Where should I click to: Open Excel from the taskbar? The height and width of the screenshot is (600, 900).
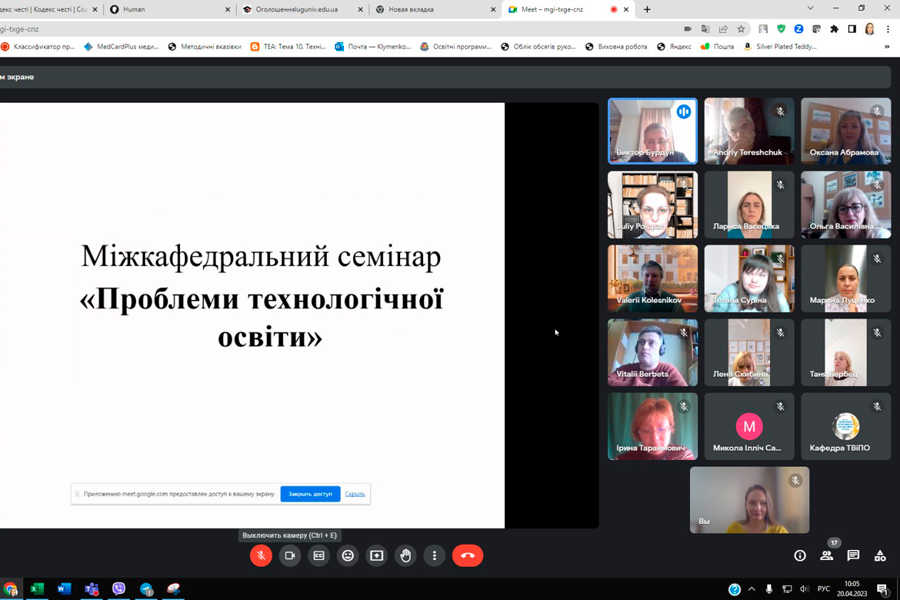(x=37, y=589)
